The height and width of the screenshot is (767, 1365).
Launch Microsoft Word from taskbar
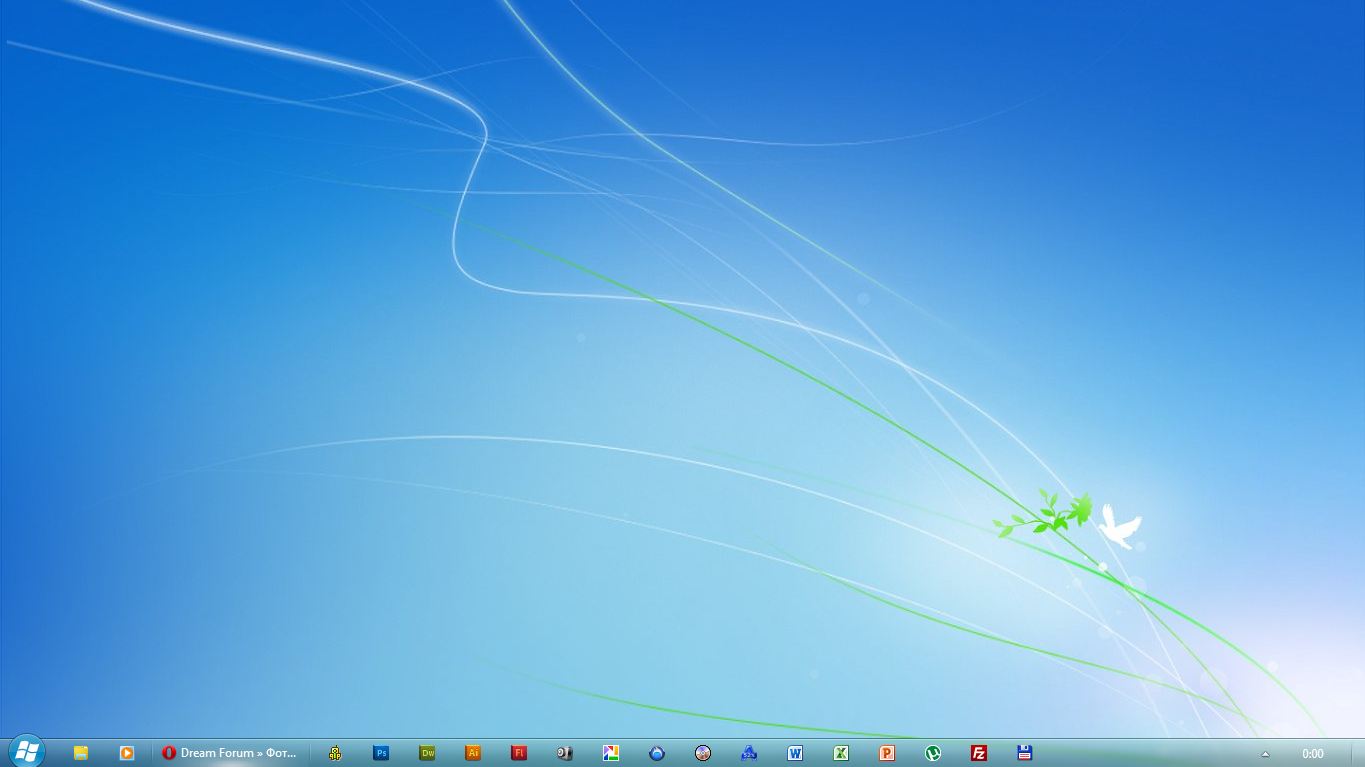click(795, 753)
